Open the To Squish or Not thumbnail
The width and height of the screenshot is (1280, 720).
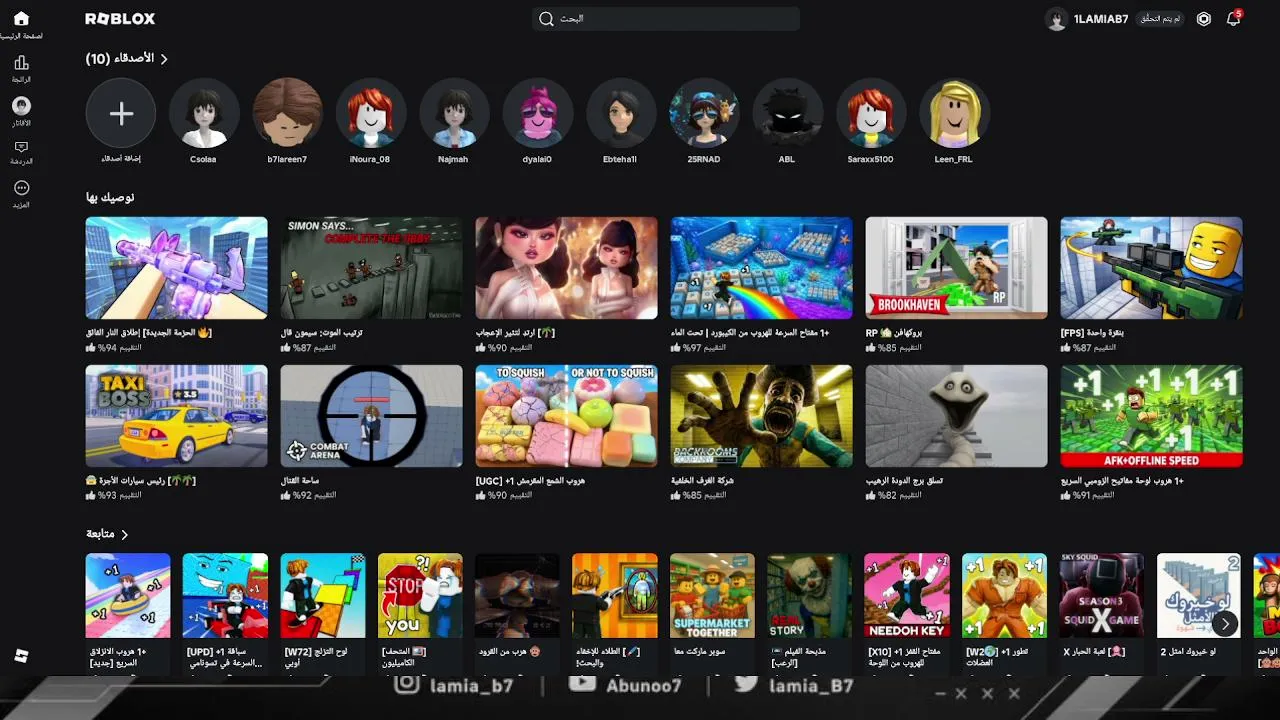pos(566,416)
